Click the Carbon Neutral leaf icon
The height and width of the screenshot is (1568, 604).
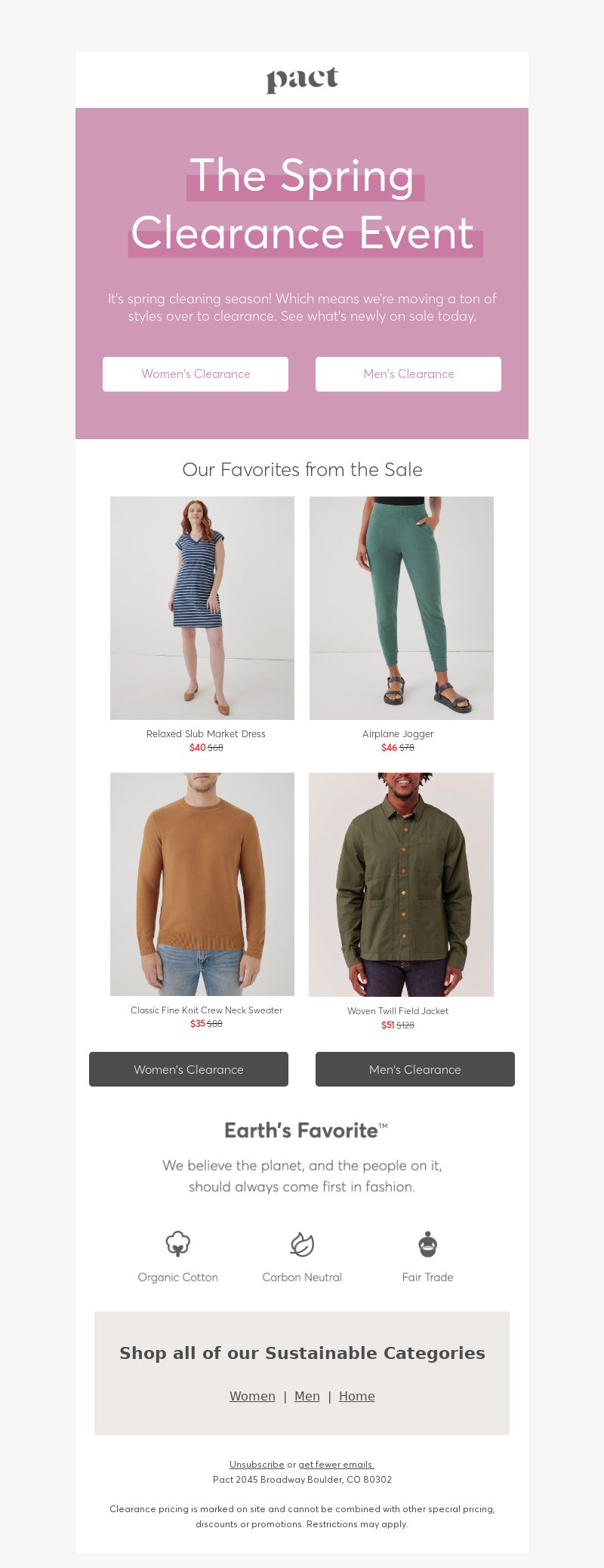302,1244
